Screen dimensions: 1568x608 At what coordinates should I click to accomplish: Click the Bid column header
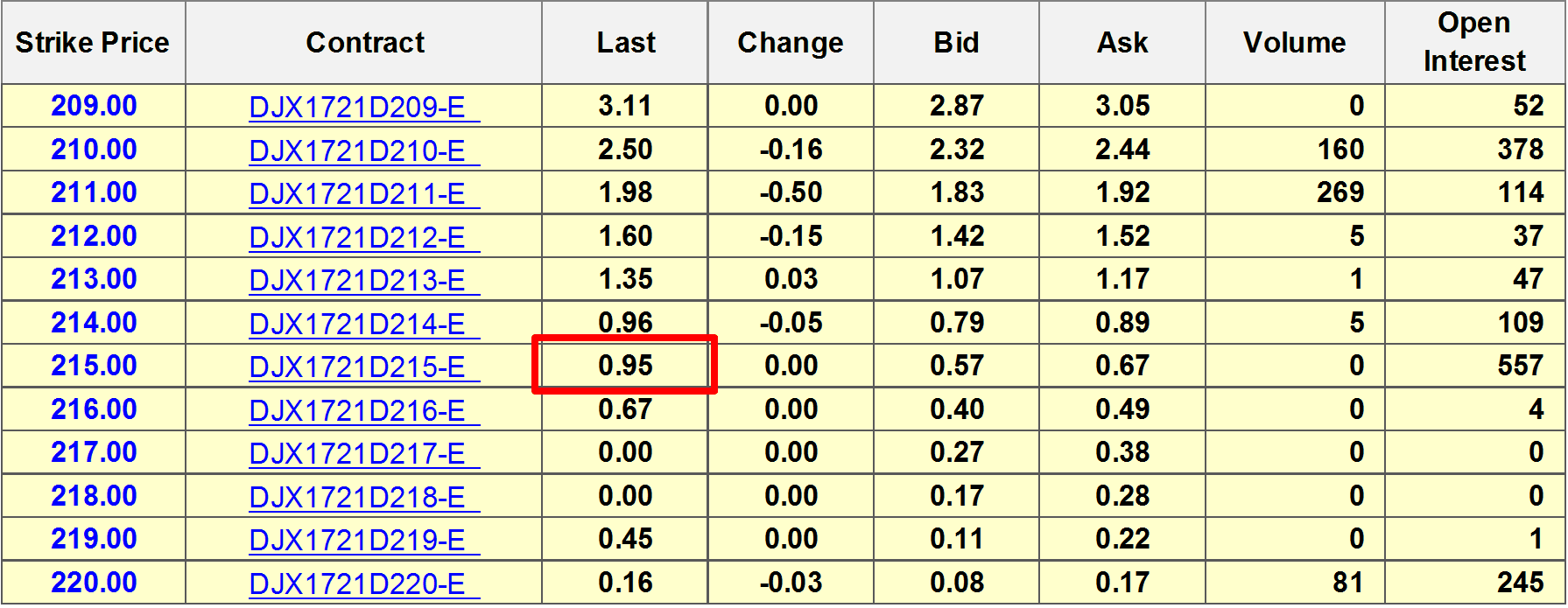[956, 43]
